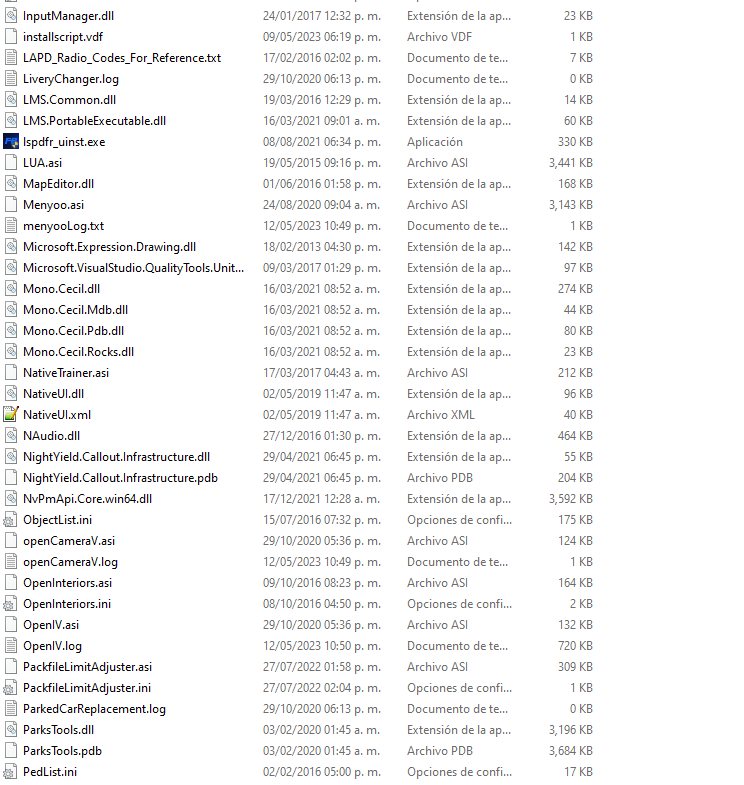Select the Mono.Cecil.Rocks.dll icon
Screen dimensions: 744x785
click(11, 352)
